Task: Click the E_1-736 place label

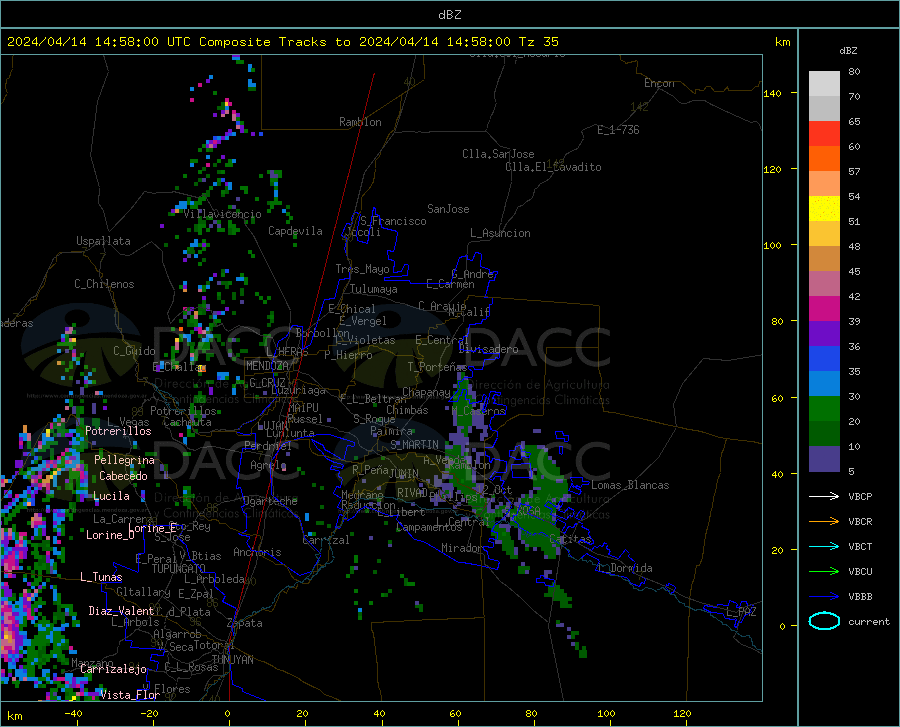Action: 618,130
